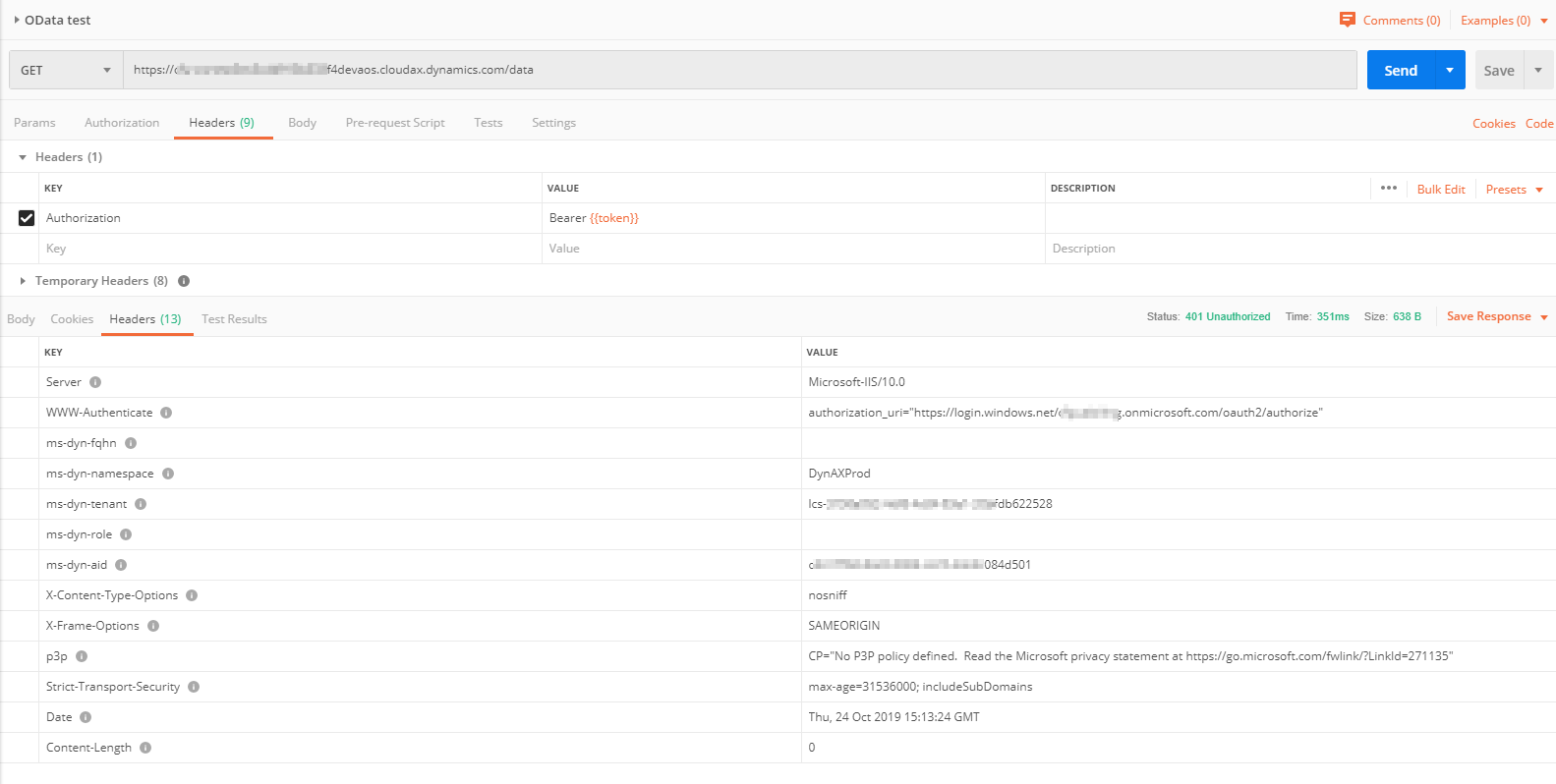Select the response Headers (13) tab
The image size is (1556, 784).
145,319
